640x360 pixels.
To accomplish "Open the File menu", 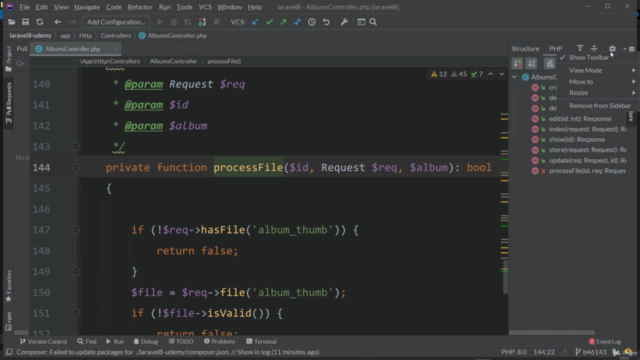I will [24, 7].
